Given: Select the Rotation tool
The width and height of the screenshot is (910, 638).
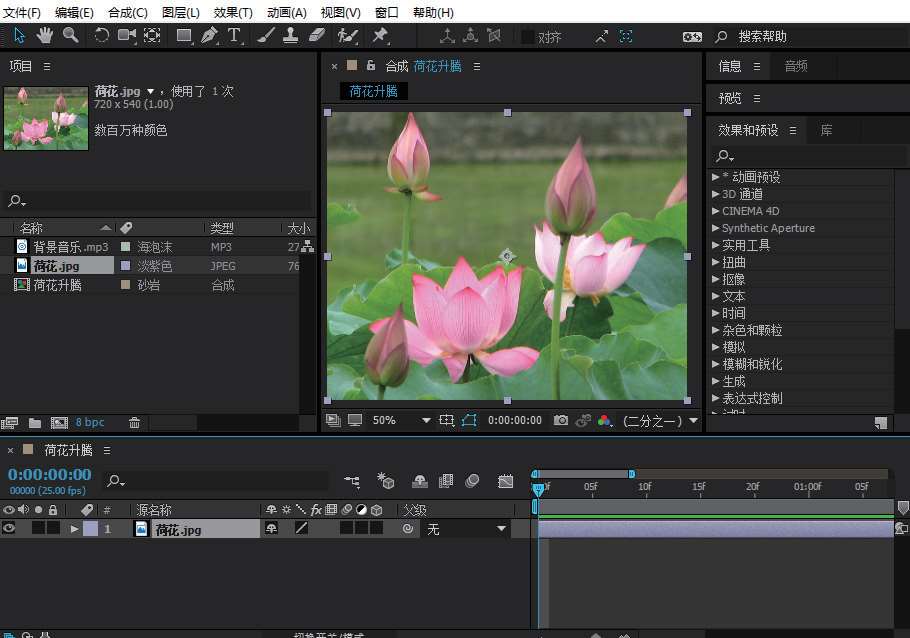Looking at the screenshot, I should click(101, 36).
